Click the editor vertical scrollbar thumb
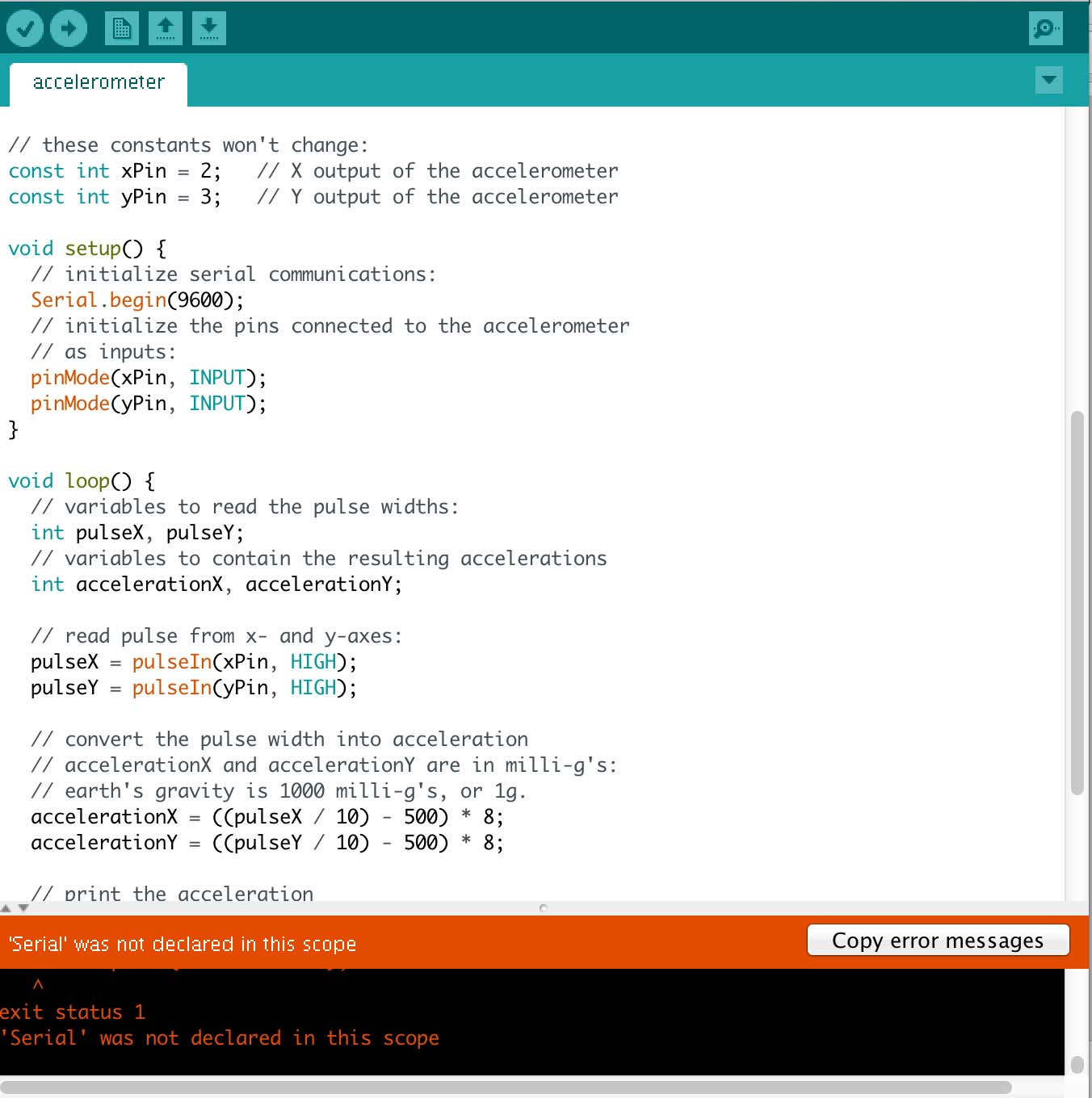 [x=1077, y=604]
